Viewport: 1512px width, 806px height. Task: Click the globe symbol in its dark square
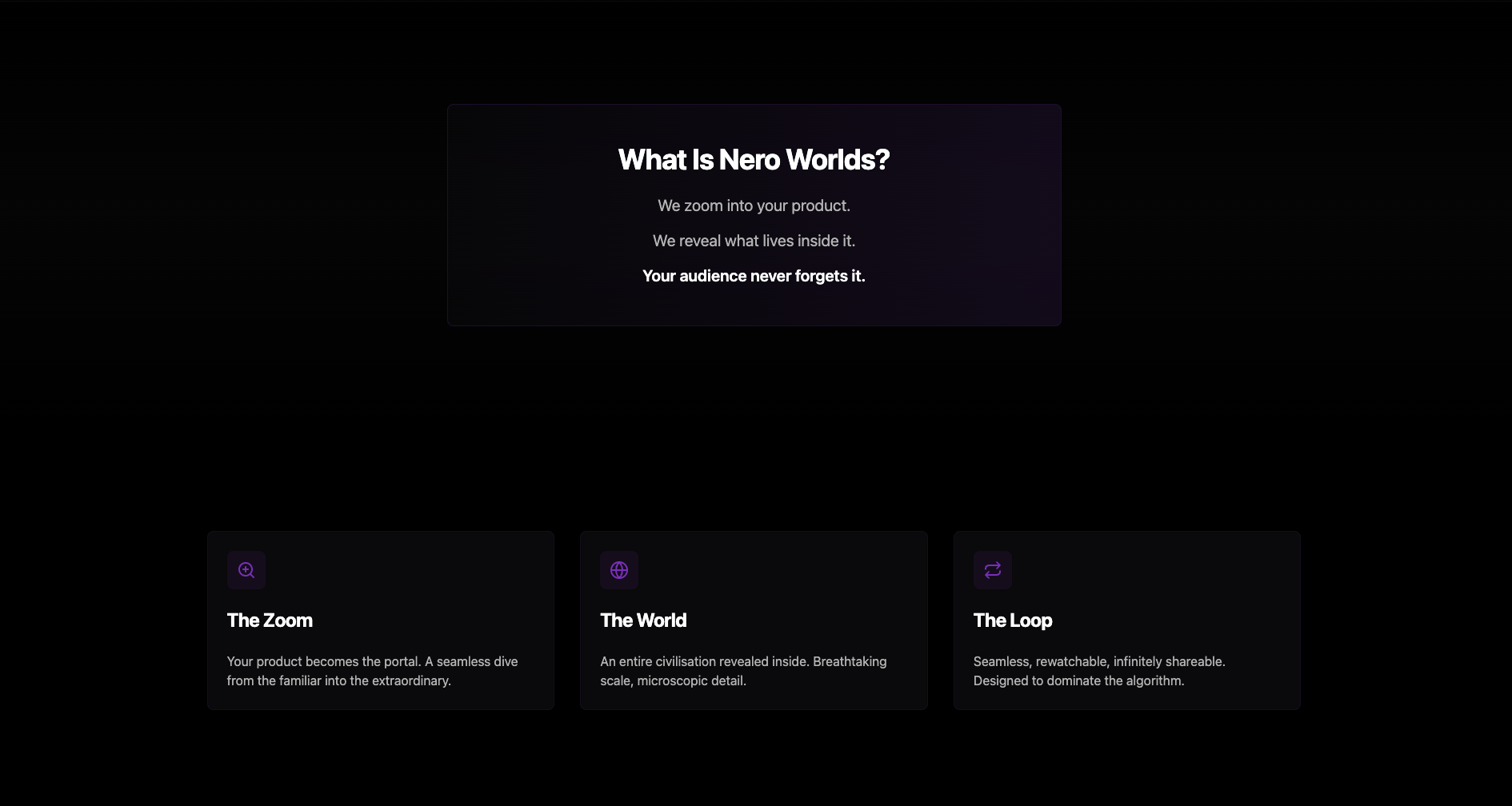point(619,569)
